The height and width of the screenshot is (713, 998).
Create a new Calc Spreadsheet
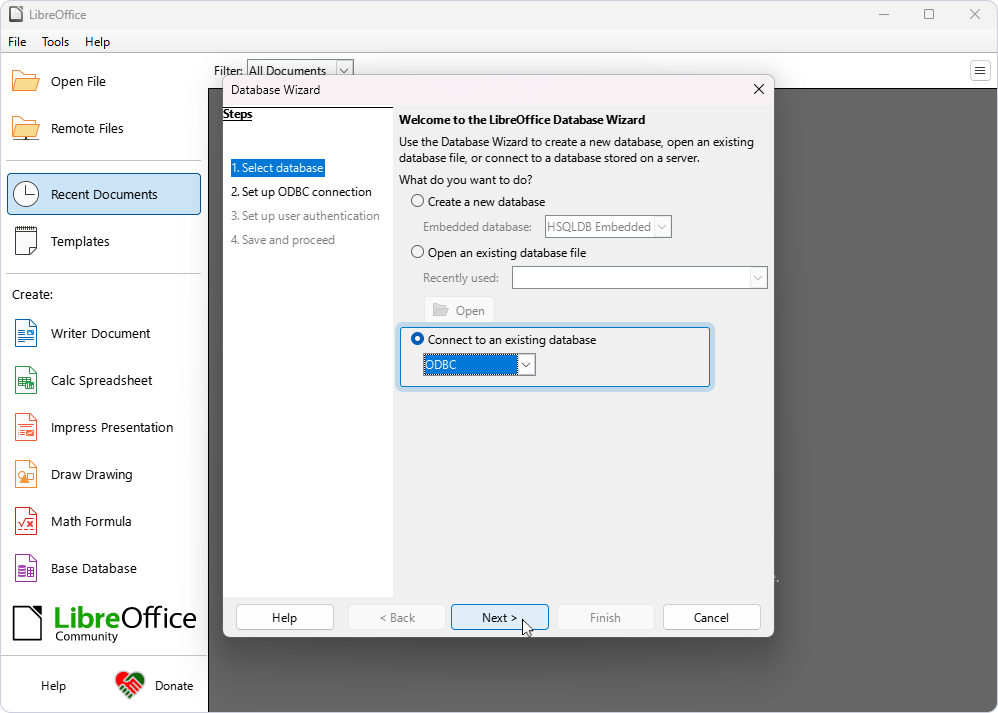click(x=100, y=380)
